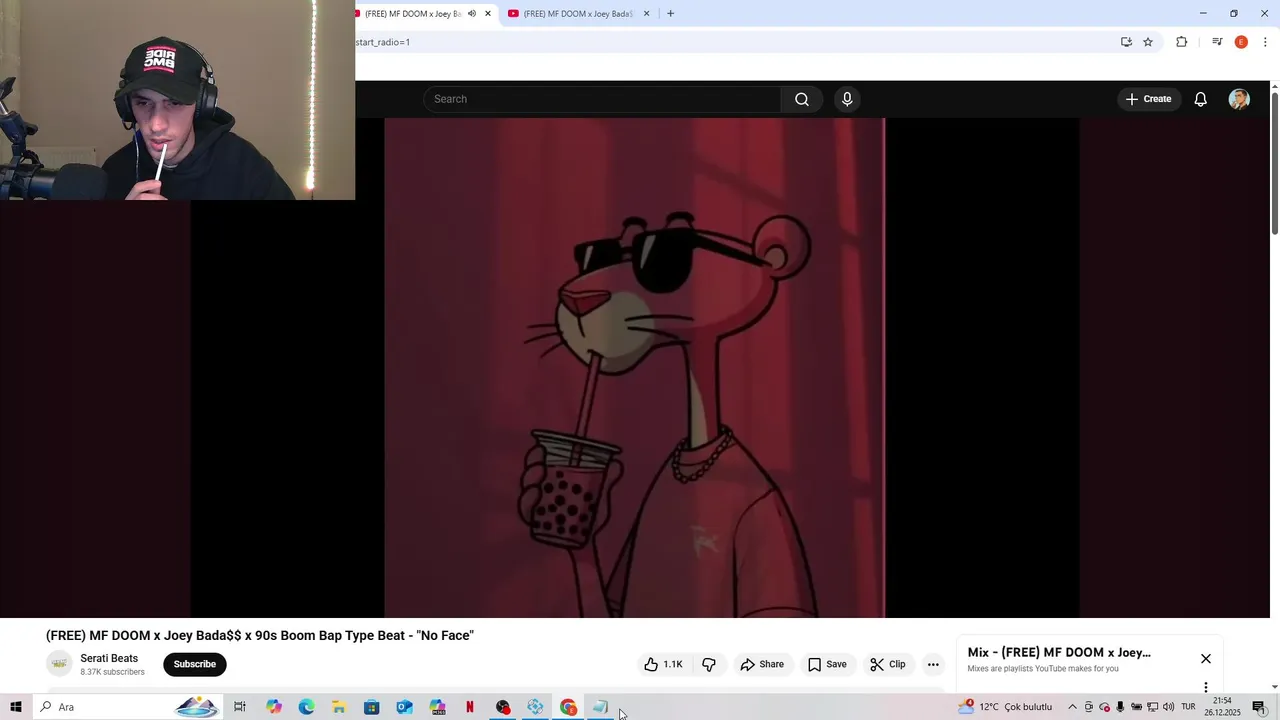Open more actions three-dot menu beside Clip
The width and height of the screenshot is (1280, 720).
pyautogui.click(x=933, y=664)
